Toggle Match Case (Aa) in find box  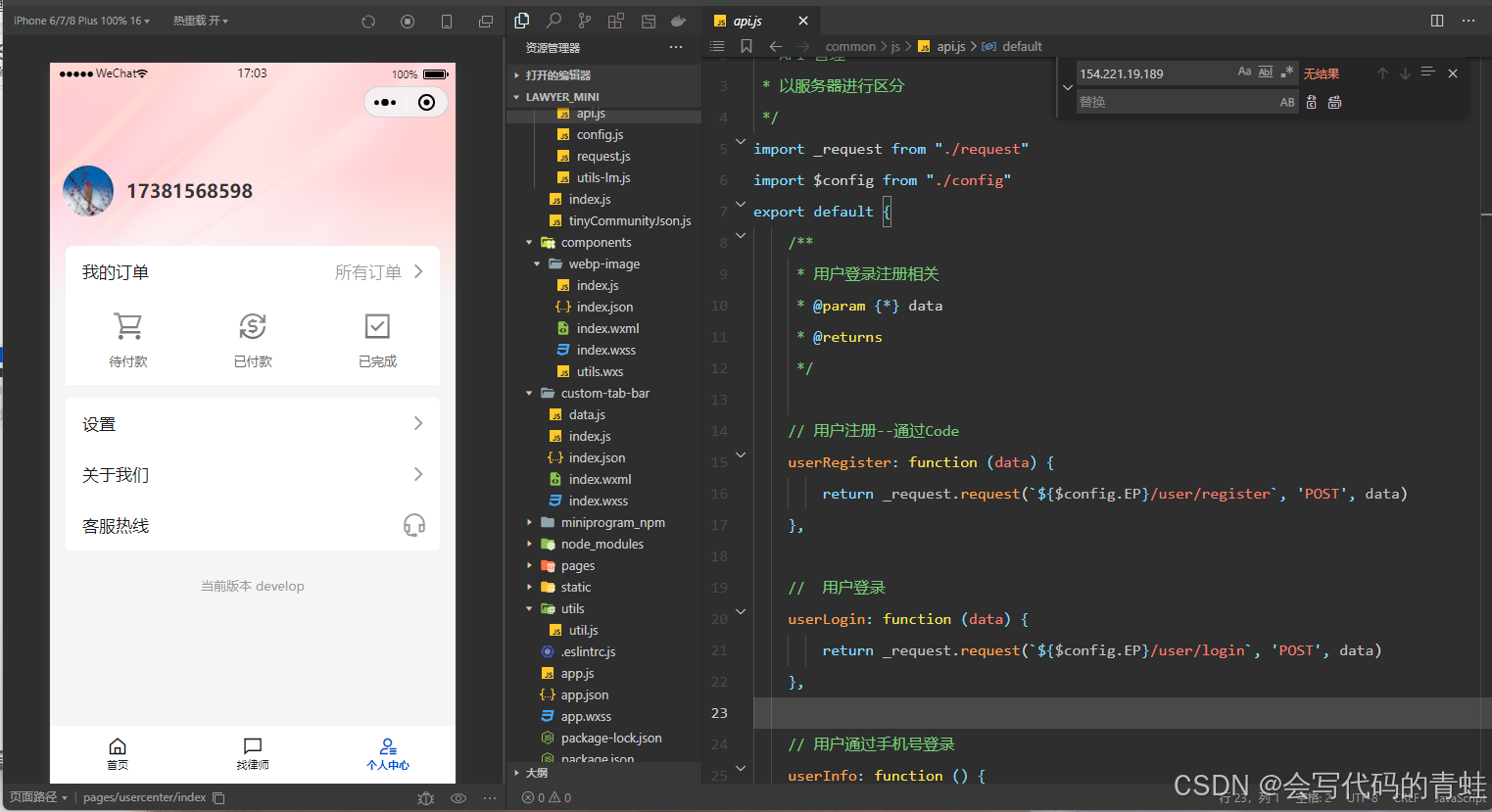pos(1244,72)
